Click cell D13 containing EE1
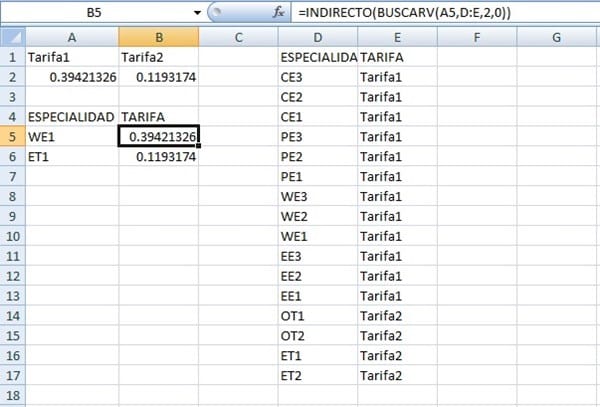 (318, 296)
